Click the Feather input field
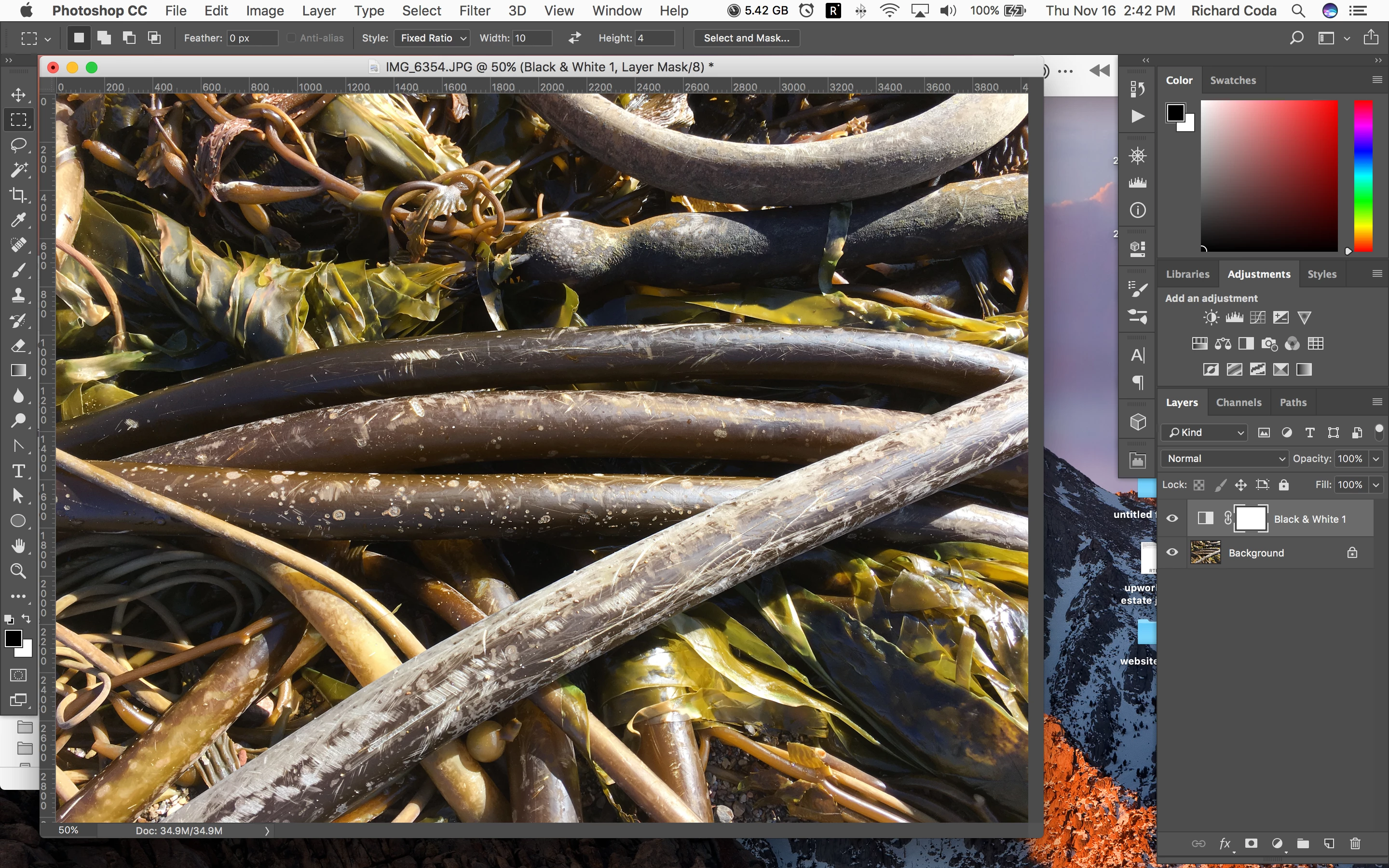Viewport: 1389px width, 868px height. (251, 38)
